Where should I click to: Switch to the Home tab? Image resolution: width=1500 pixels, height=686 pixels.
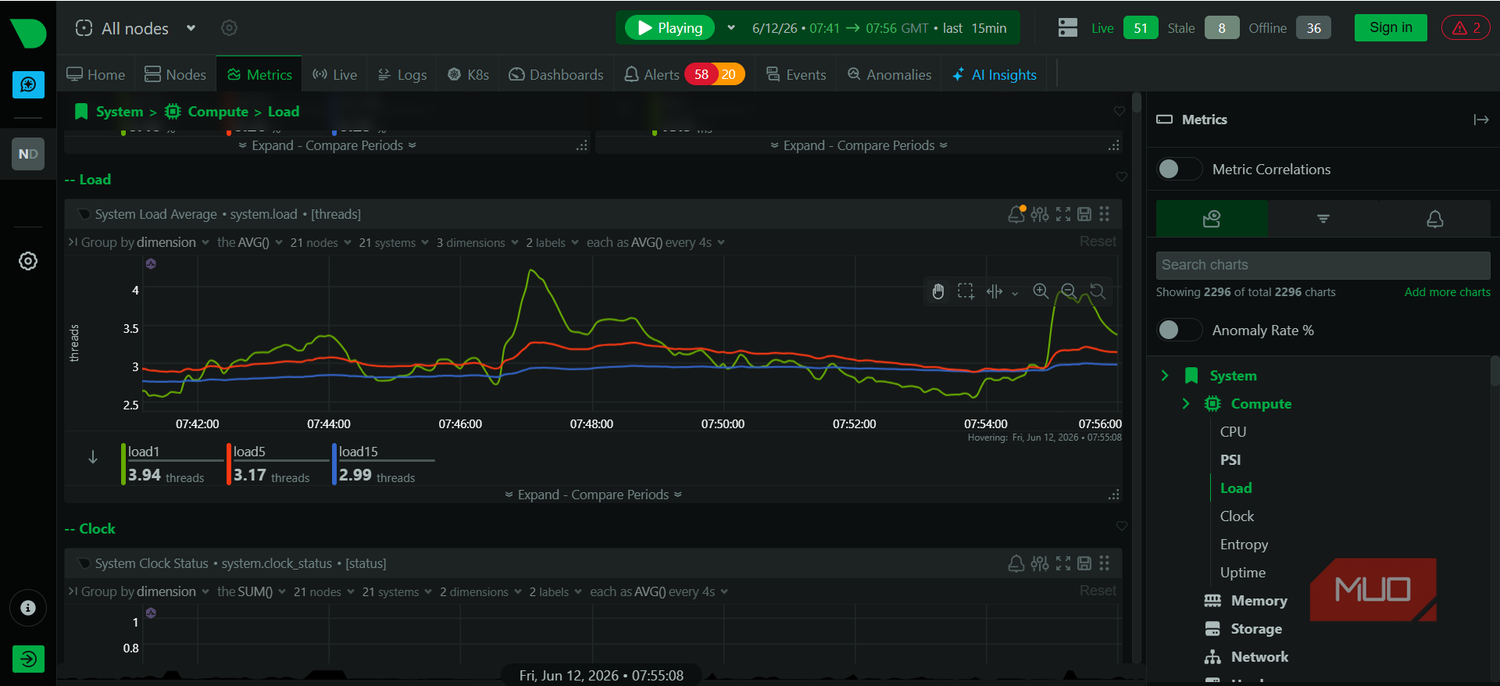[x=96, y=74]
